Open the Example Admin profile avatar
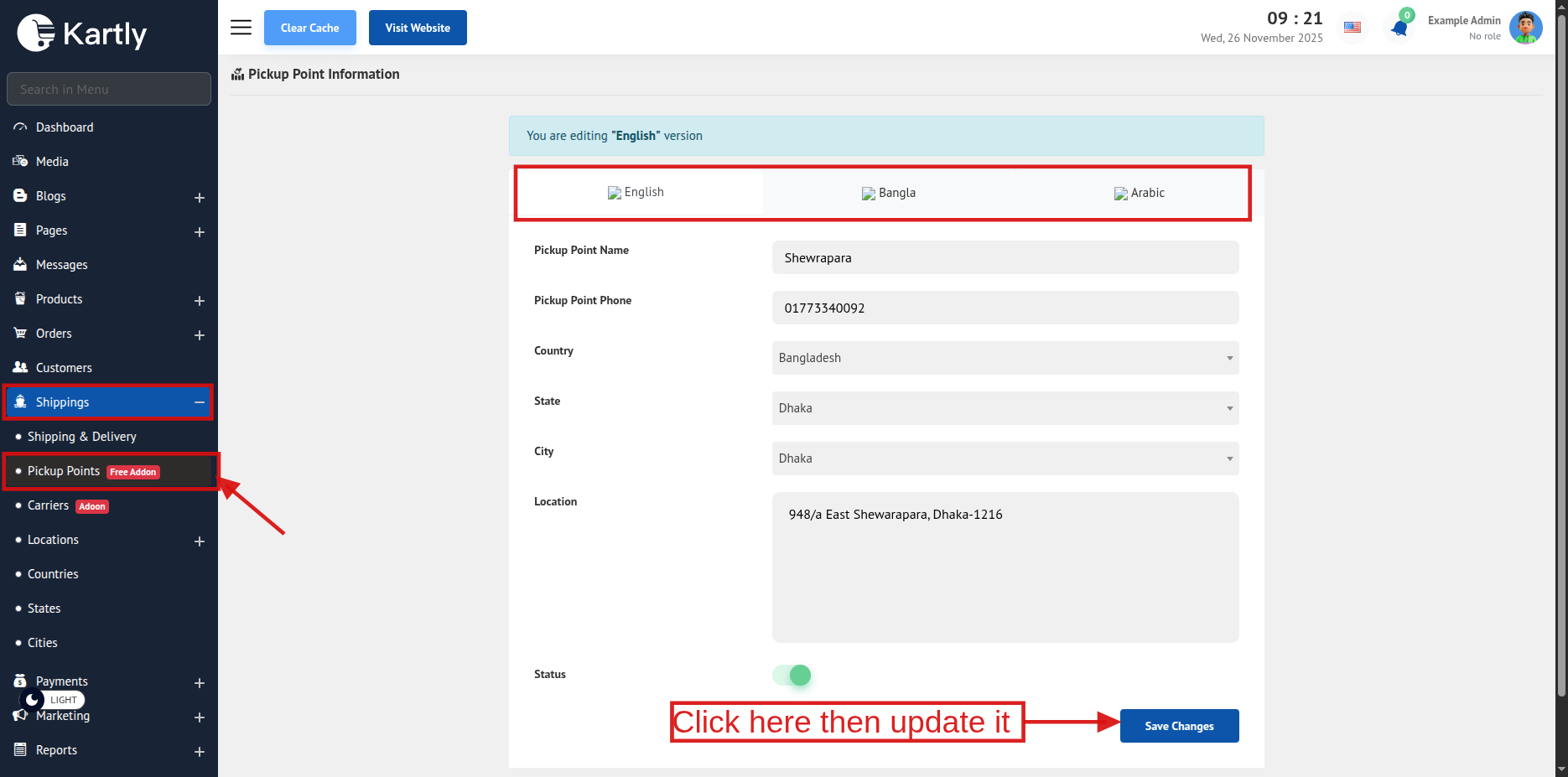 click(1525, 28)
